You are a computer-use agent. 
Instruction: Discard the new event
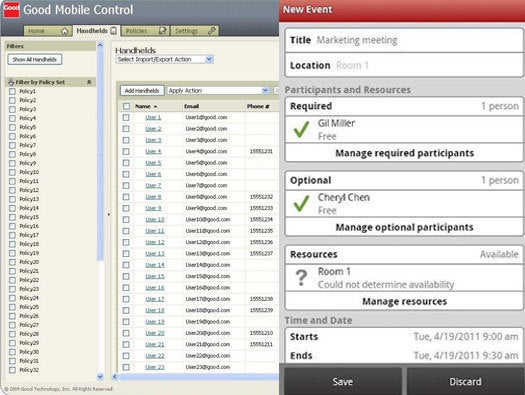coord(465,382)
